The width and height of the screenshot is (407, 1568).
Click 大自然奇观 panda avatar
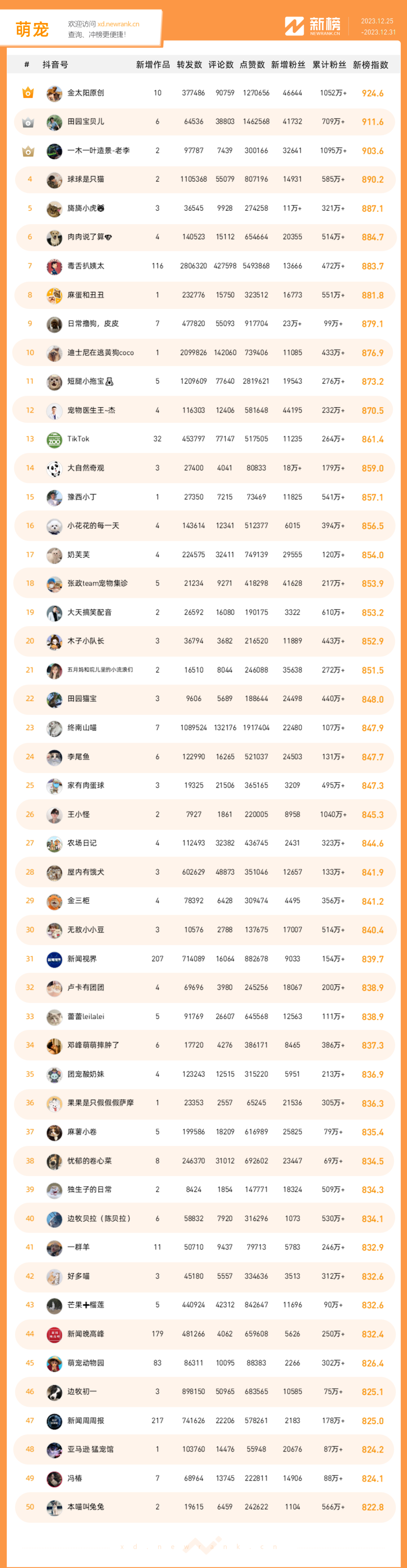[x=54, y=468]
